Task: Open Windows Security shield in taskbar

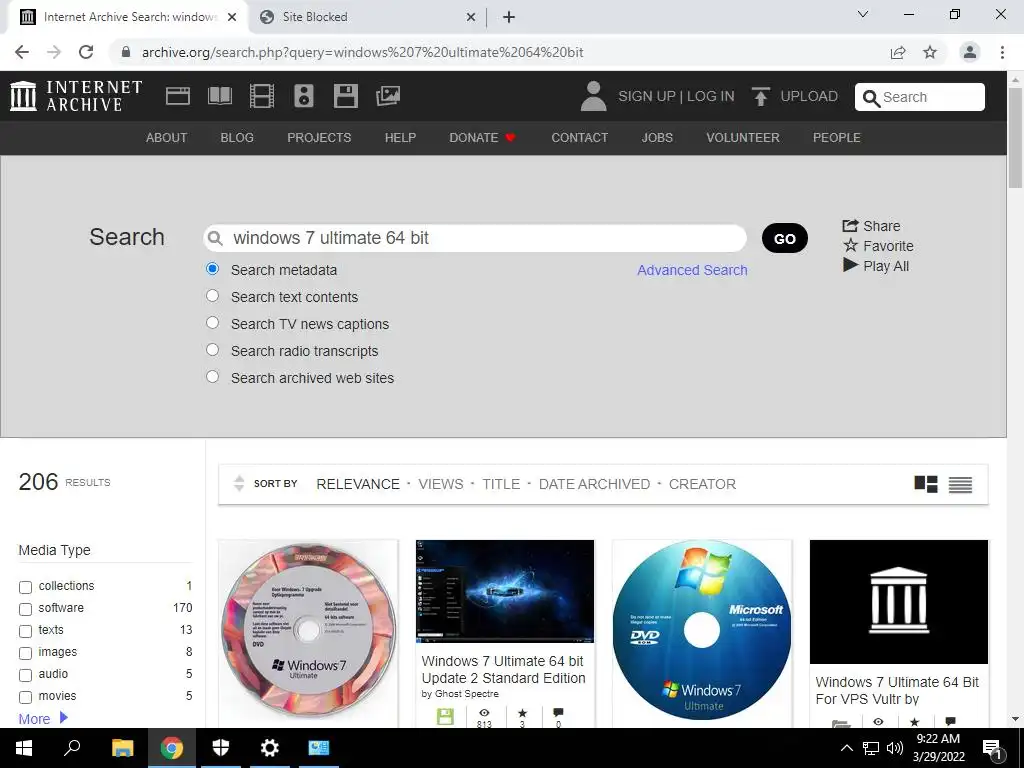Action: coord(221,748)
